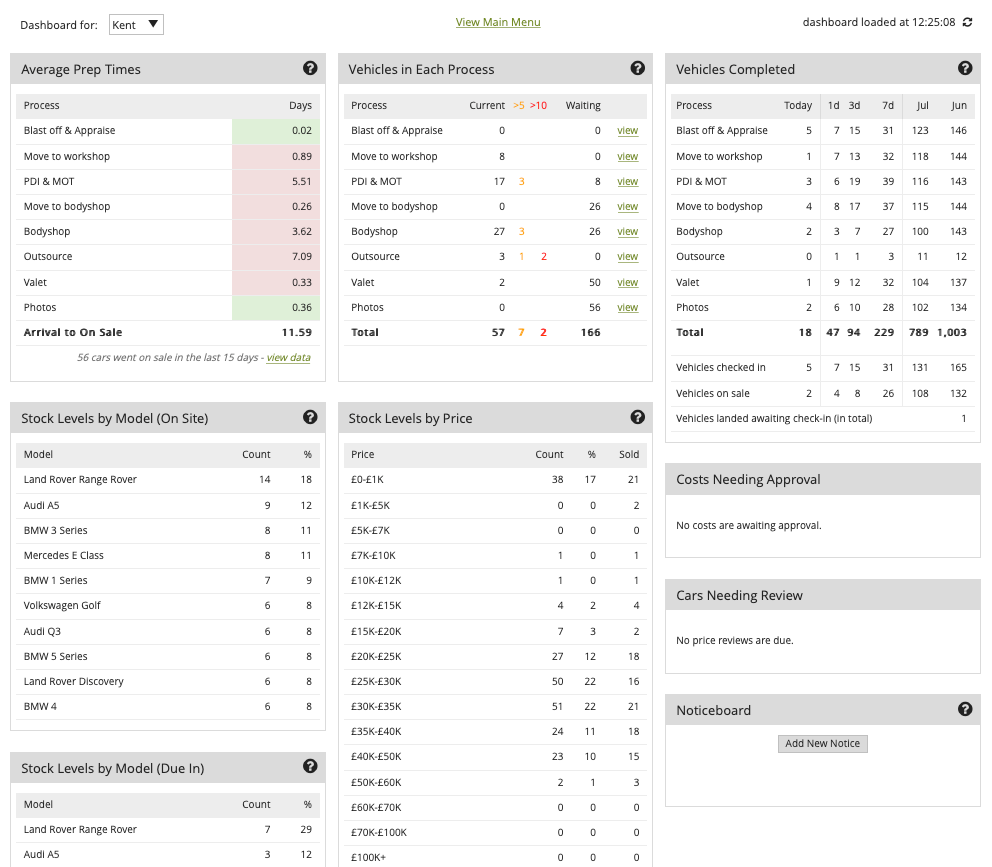View vehicles in Move to bodyshop process
This screenshot has width=992, height=867.
pyautogui.click(x=627, y=206)
